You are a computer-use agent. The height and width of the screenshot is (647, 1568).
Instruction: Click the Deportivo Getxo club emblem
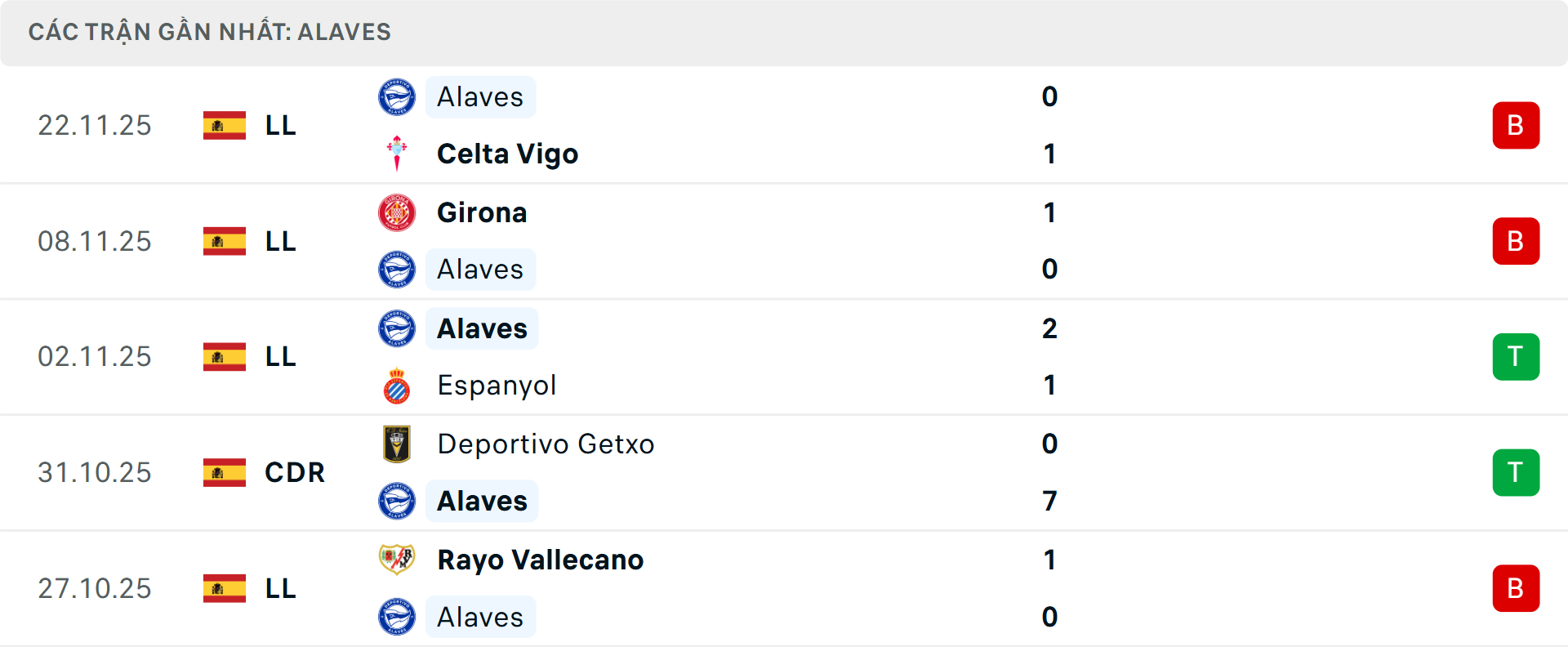(x=398, y=444)
